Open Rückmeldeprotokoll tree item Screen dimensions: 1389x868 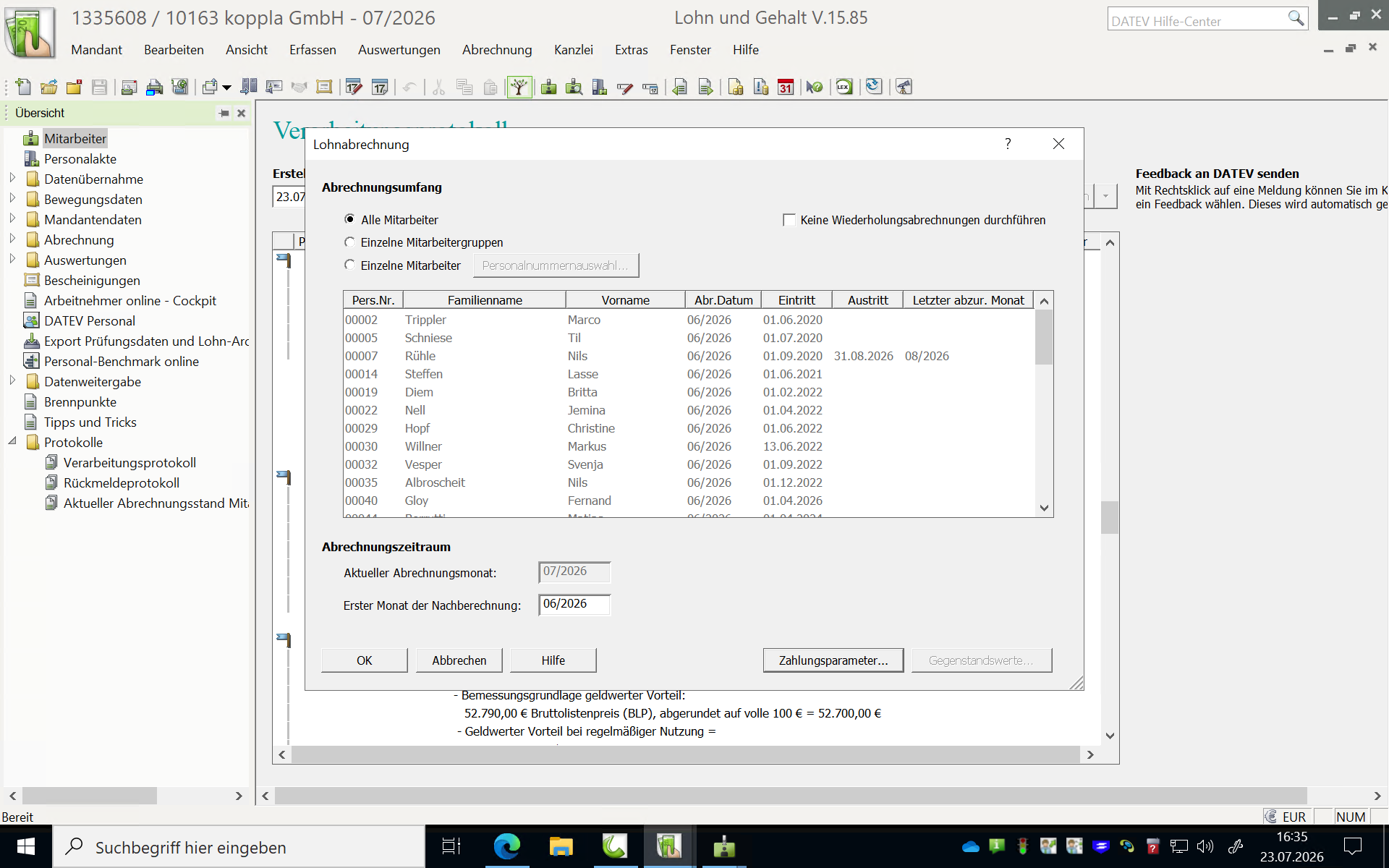click(122, 482)
